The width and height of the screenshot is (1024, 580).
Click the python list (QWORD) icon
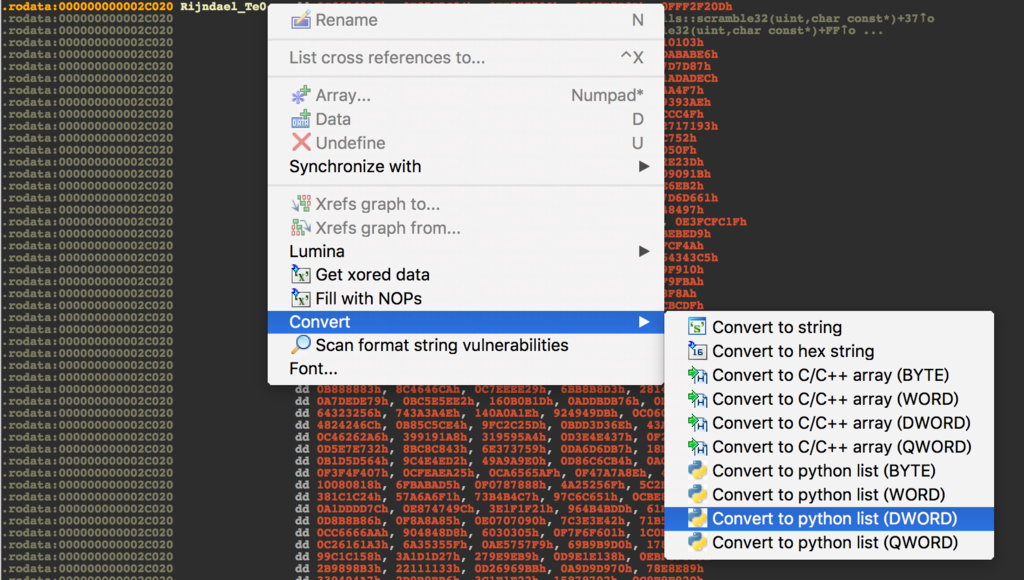pos(697,542)
